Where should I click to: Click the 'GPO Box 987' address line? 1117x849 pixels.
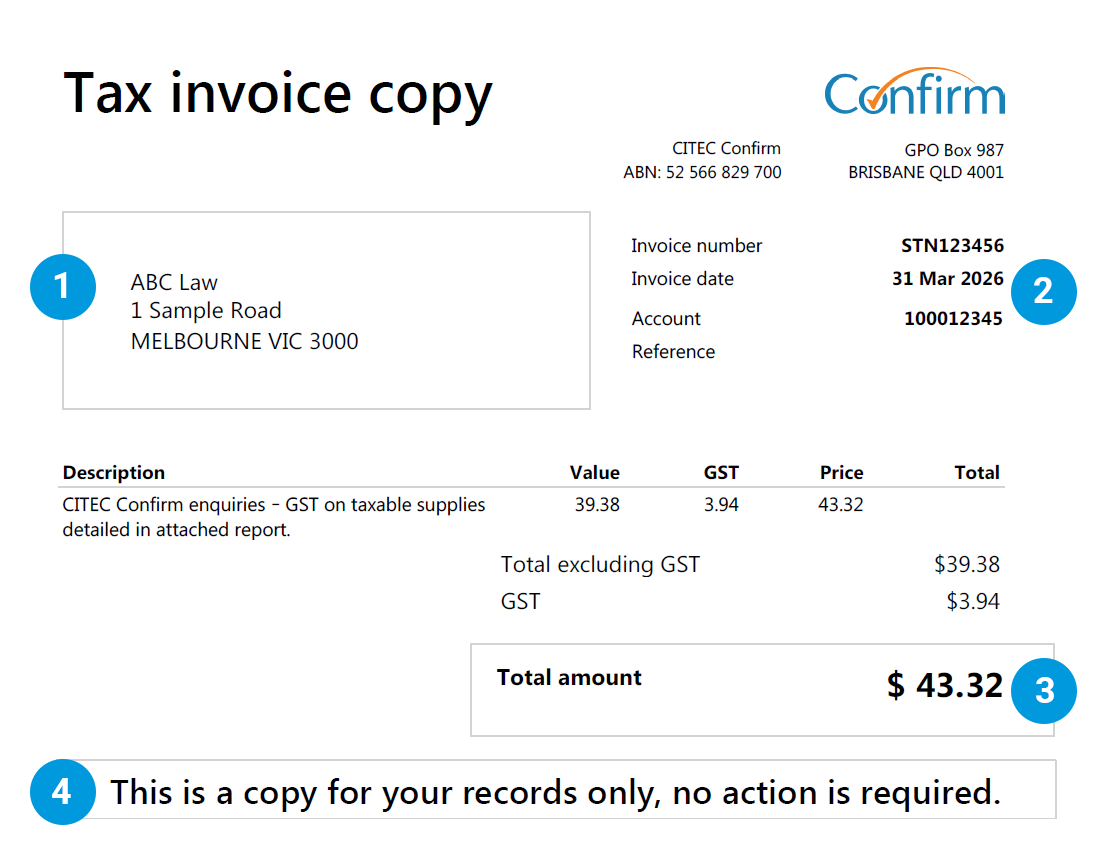[x=954, y=150]
